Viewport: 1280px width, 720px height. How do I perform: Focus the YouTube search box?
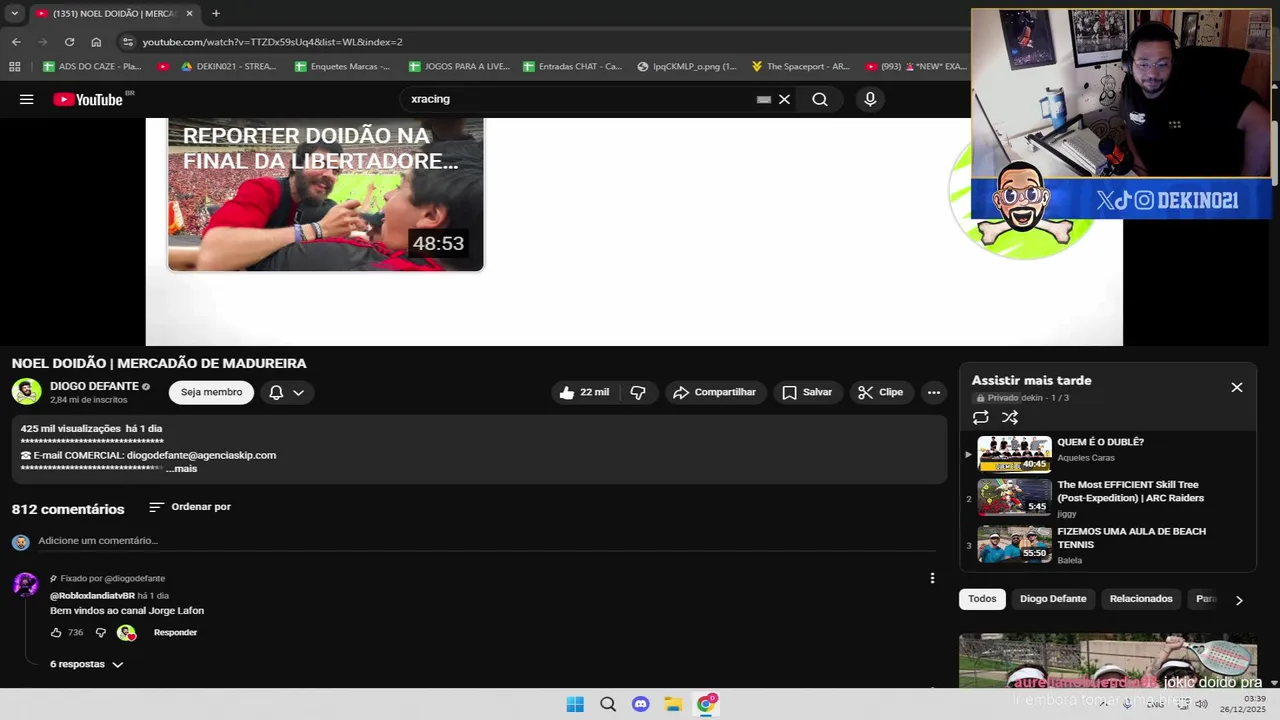(x=580, y=99)
